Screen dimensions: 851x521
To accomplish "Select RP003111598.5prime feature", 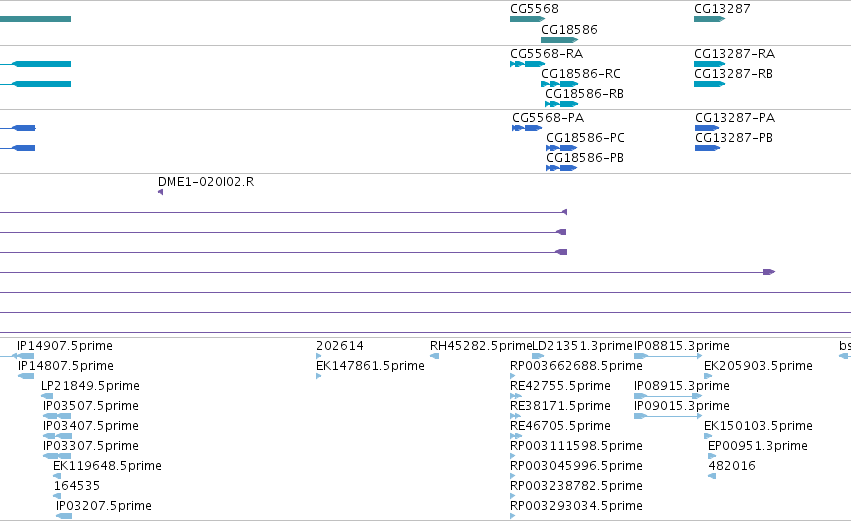I will pyautogui.click(x=513, y=456).
